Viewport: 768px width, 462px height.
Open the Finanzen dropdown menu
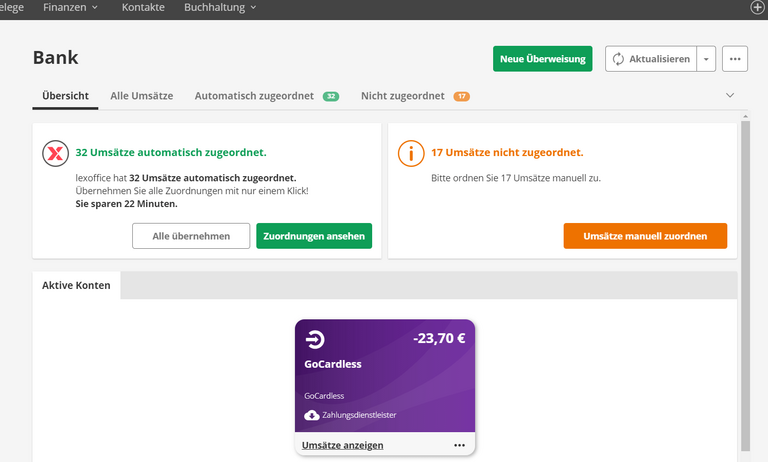[x=70, y=7]
